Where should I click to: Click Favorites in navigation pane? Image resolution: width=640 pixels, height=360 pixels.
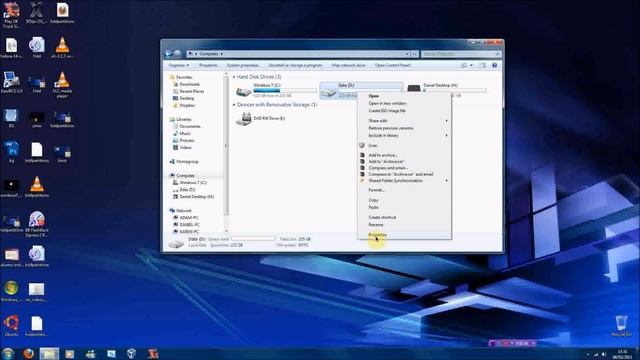tap(184, 77)
